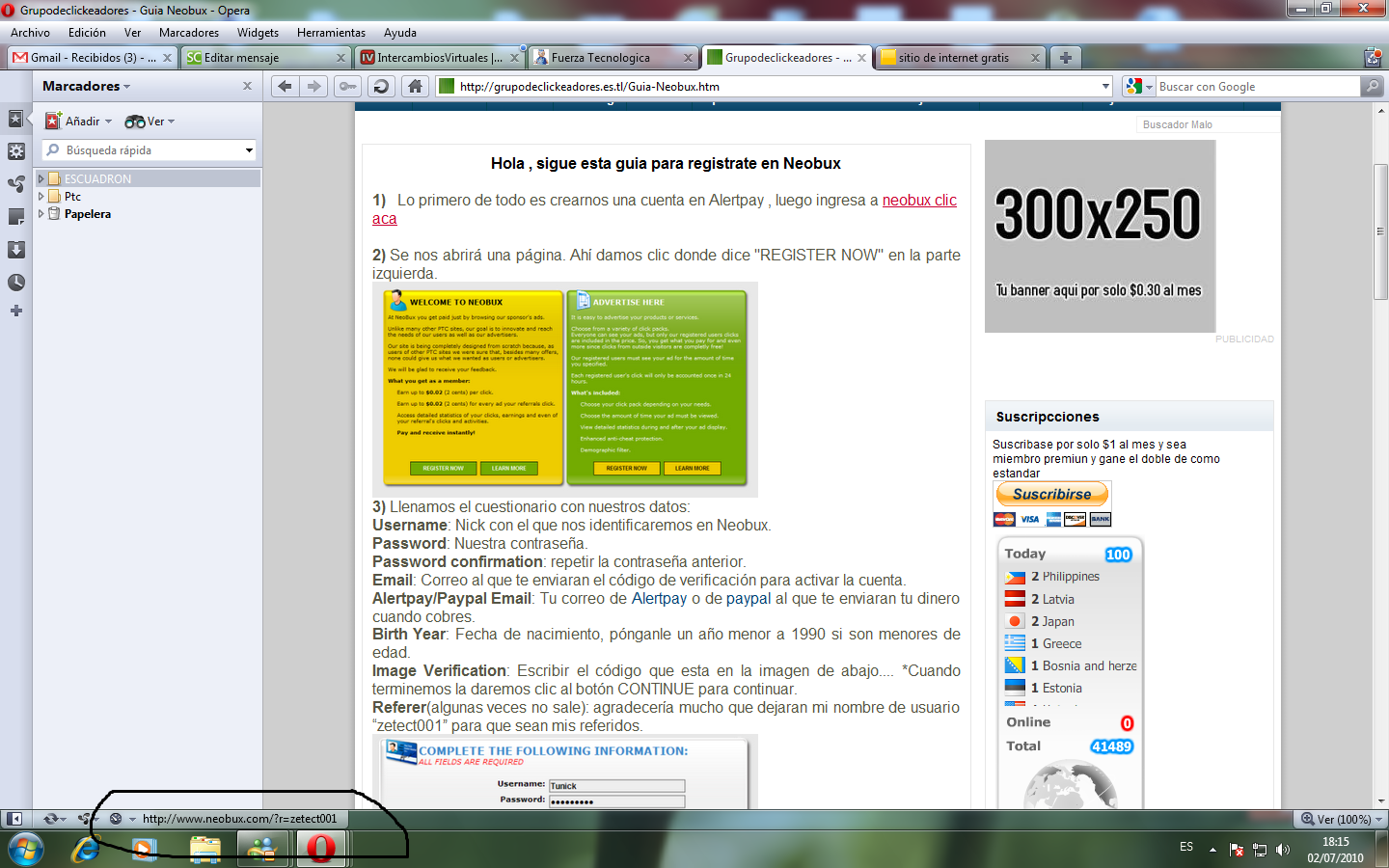Viewport: 1389px width, 868px height.
Task: Open the Archivo menu
Action: [x=30, y=33]
